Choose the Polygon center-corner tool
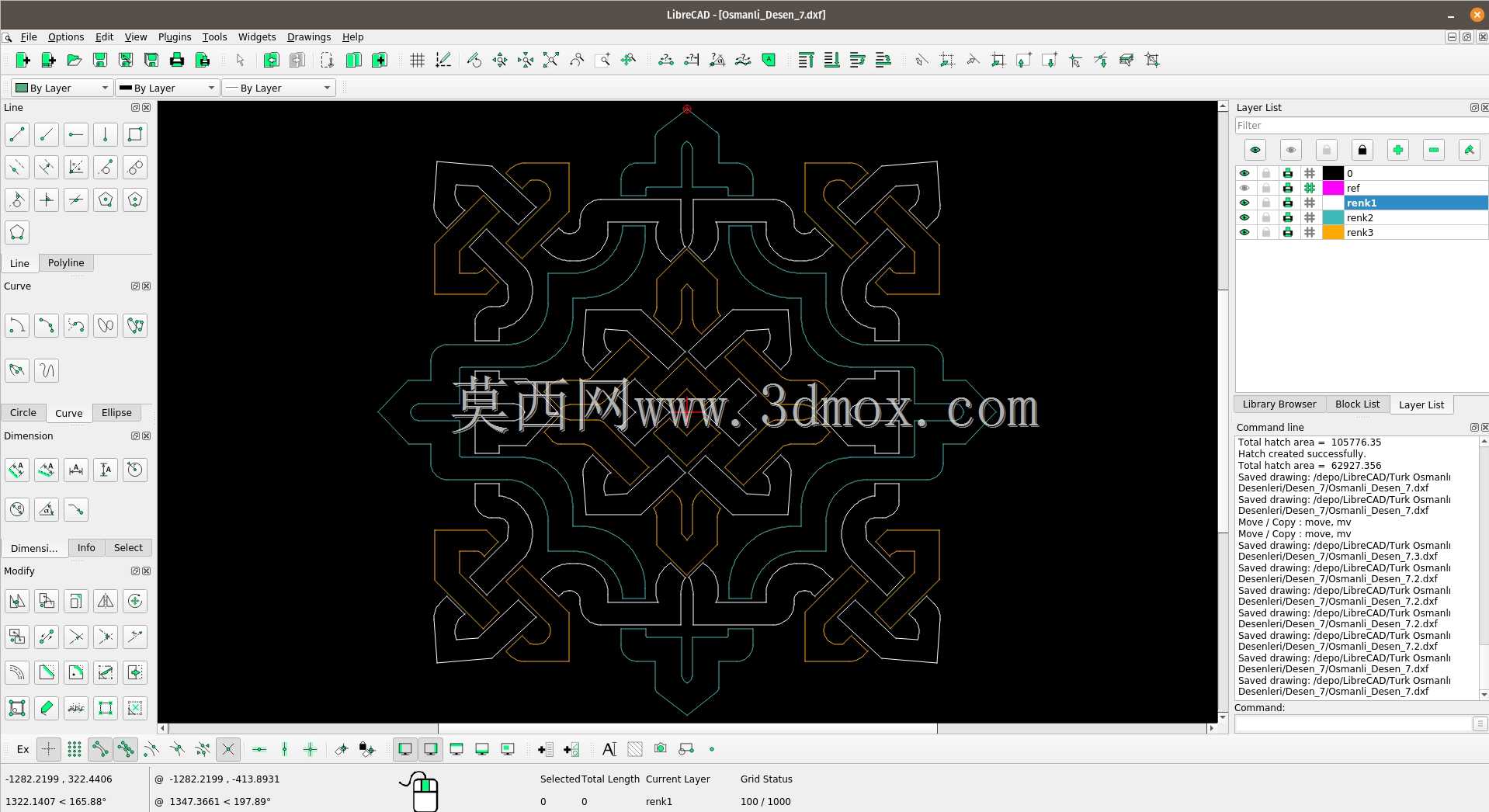The width and height of the screenshot is (1489, 812). click(106, 200)
